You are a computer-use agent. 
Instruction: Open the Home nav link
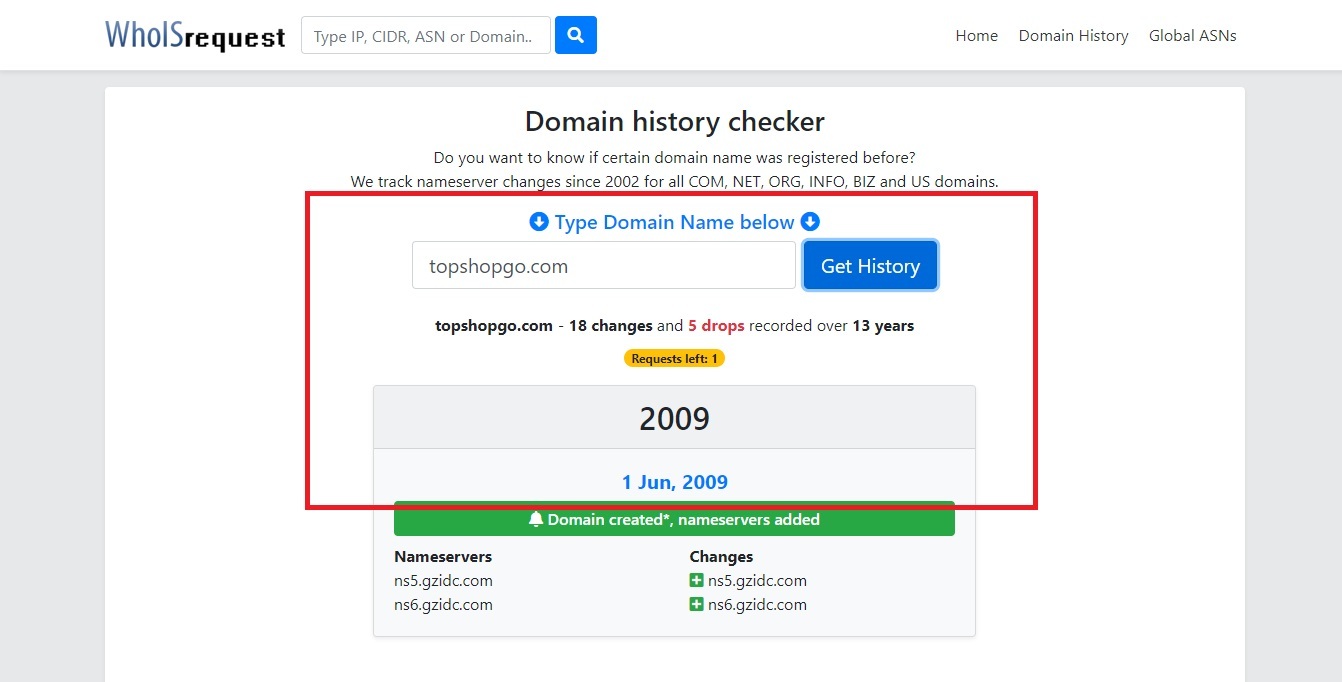(976, 36)
